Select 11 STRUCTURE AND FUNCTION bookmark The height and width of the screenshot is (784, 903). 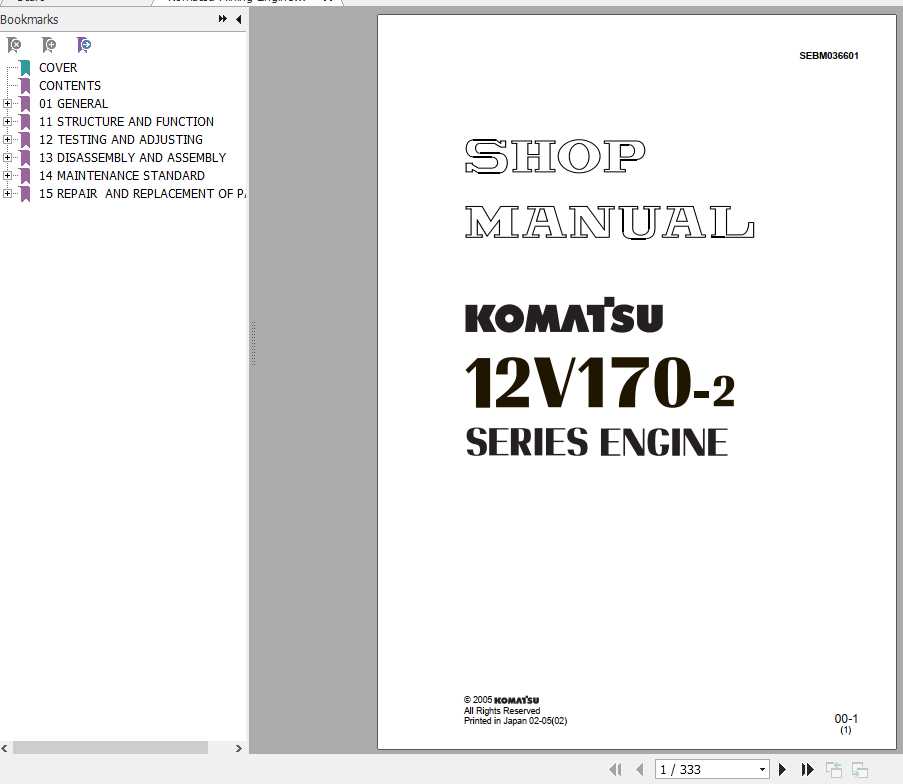(x=126, y=122)
